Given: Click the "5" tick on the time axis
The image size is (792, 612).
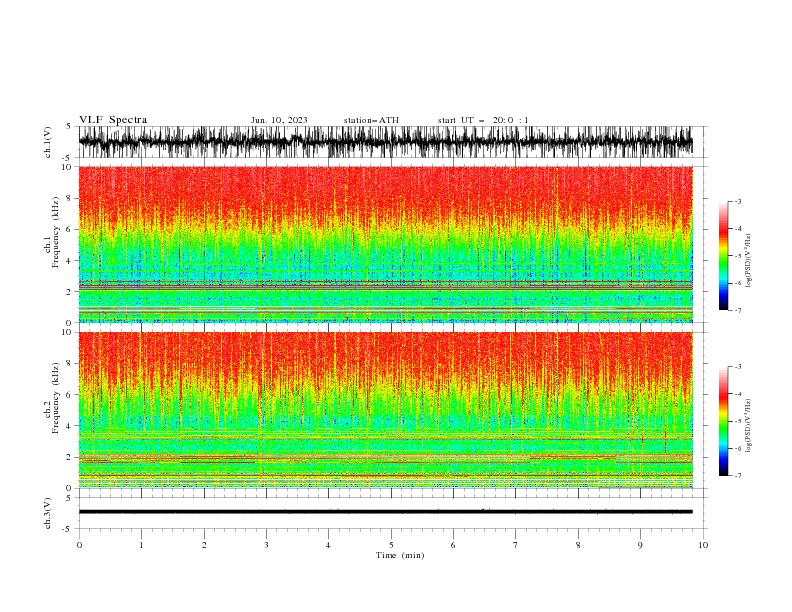Looking at the screenshot, I should [x=391, y=545].
